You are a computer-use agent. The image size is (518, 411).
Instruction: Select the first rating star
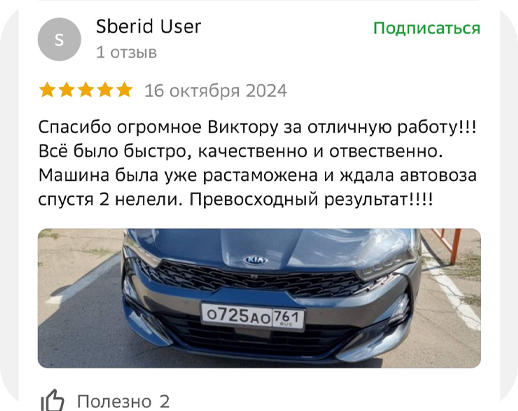coord(47,90)
